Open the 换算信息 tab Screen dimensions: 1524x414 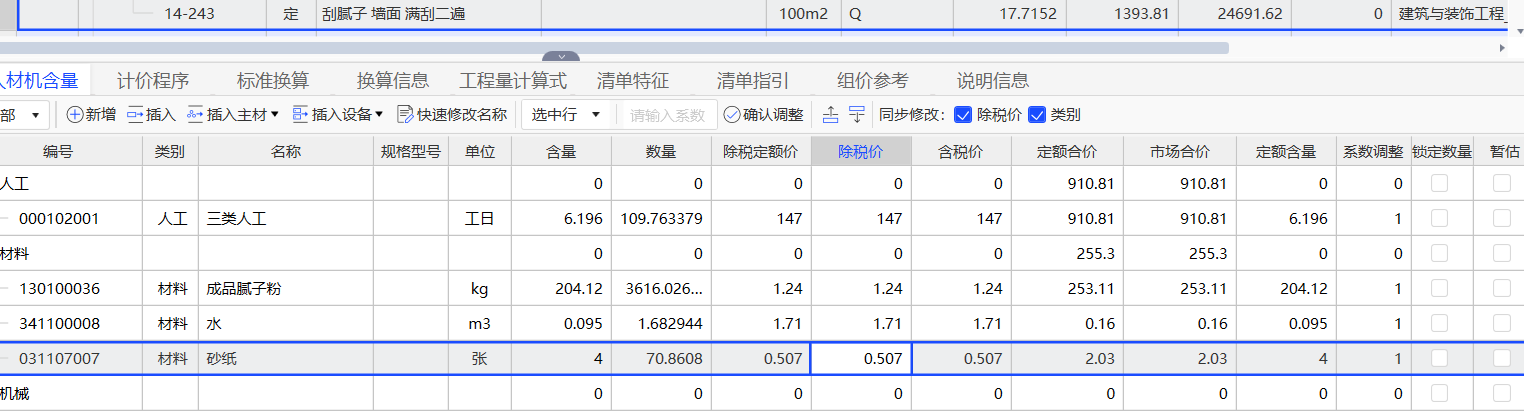[393, 81]
